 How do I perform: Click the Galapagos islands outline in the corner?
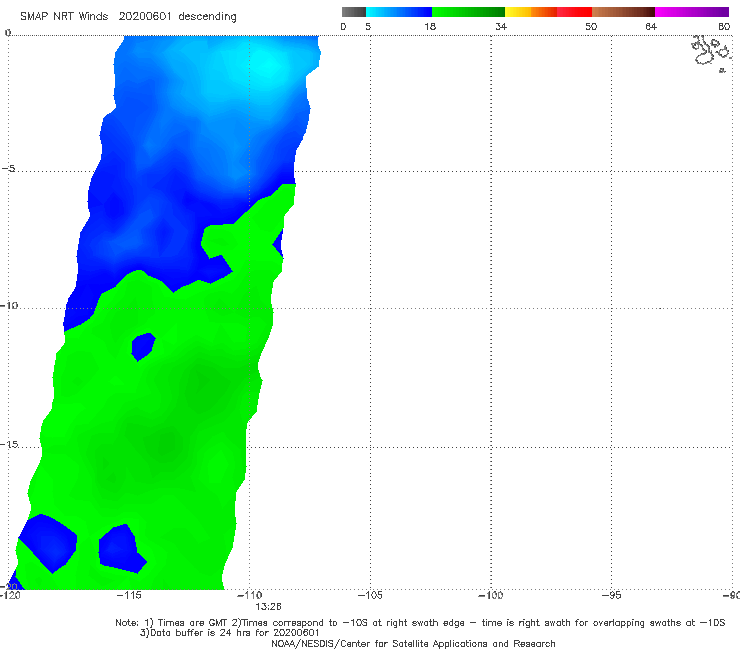711,52
